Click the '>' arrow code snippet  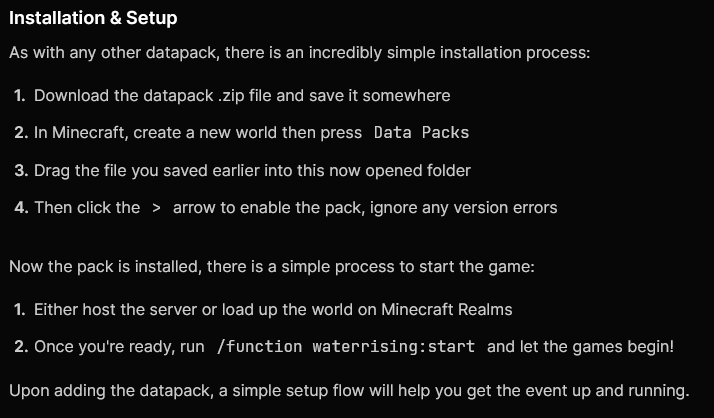coord(156,208)
